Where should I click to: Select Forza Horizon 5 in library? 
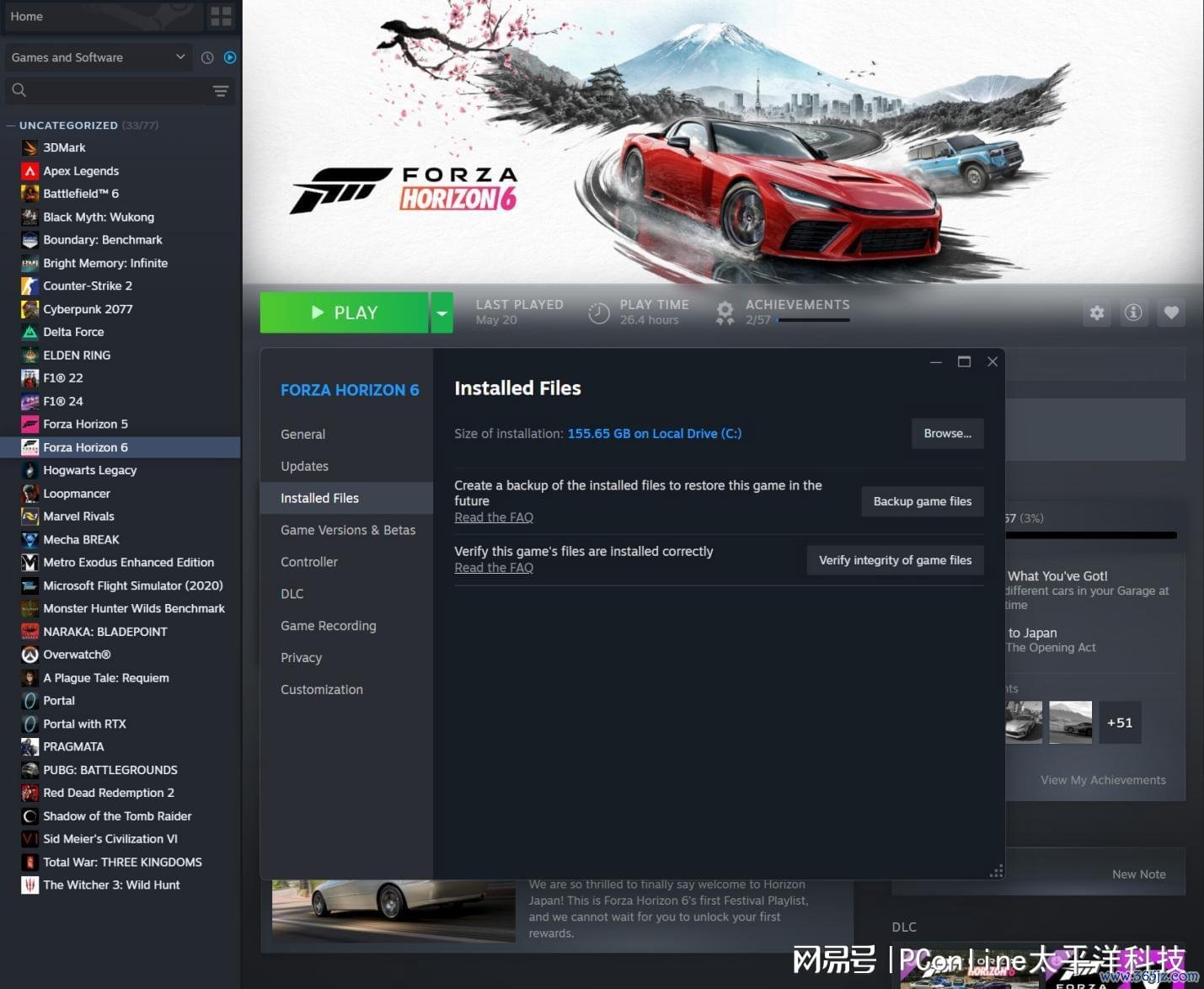click(120, 424)
